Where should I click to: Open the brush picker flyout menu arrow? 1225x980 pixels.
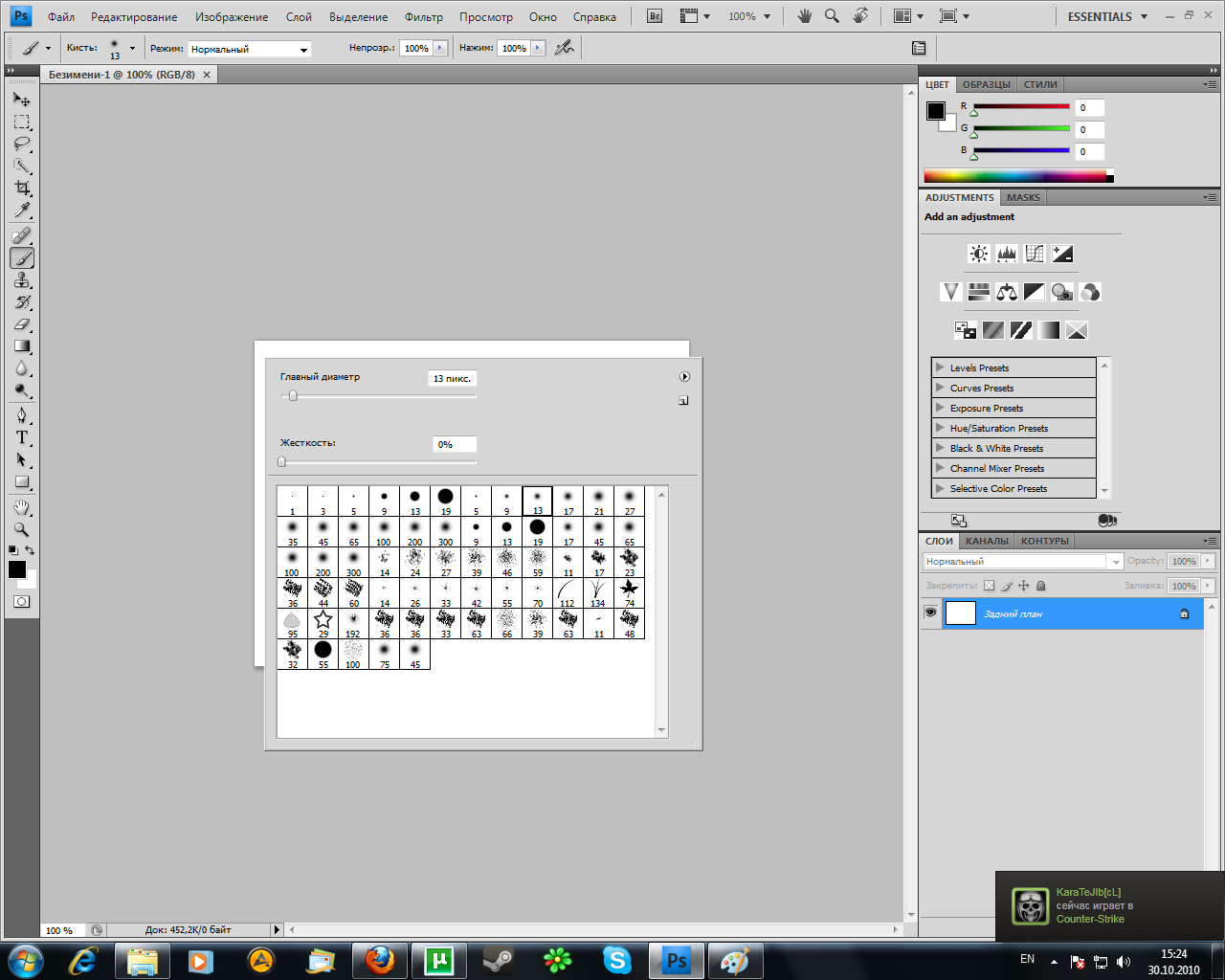pyautogui.click(x=684, y=377)
